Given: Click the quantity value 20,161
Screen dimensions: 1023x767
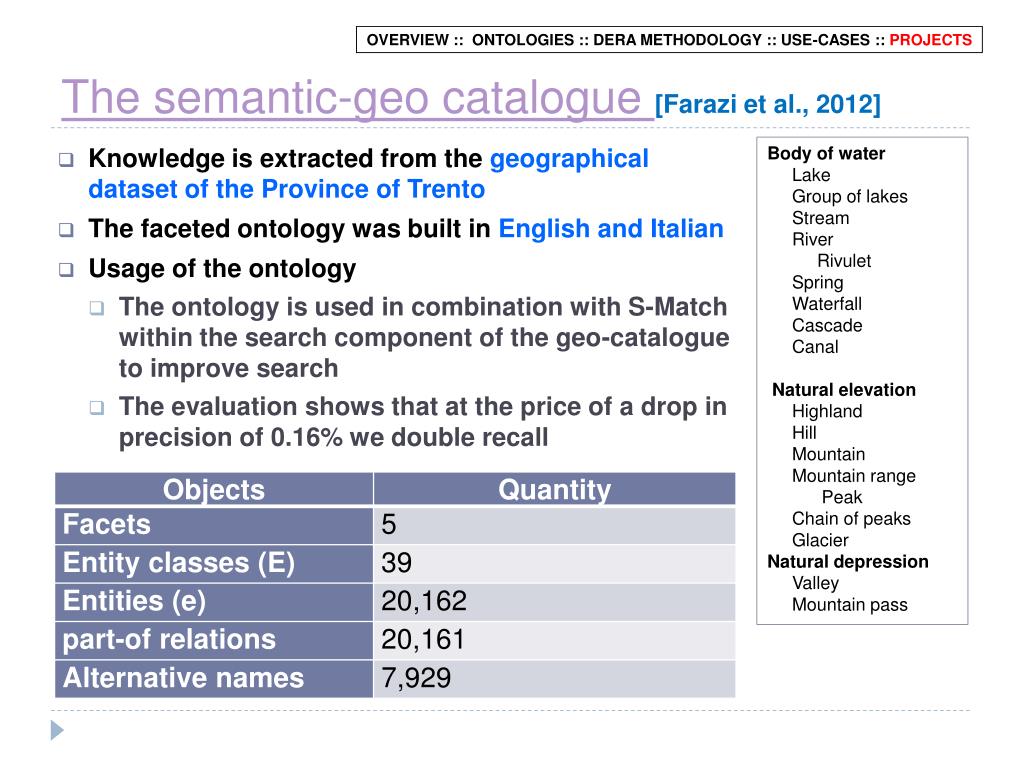Looking at the screenshot, I should click(x=423, y=640).
